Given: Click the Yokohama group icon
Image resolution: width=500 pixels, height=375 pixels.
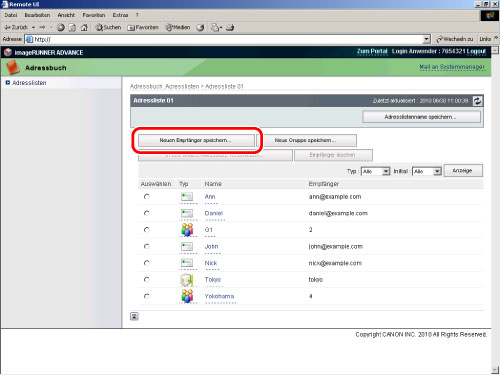Looking at the screenshot, I should pyautogui.click(x=187, y=296).
